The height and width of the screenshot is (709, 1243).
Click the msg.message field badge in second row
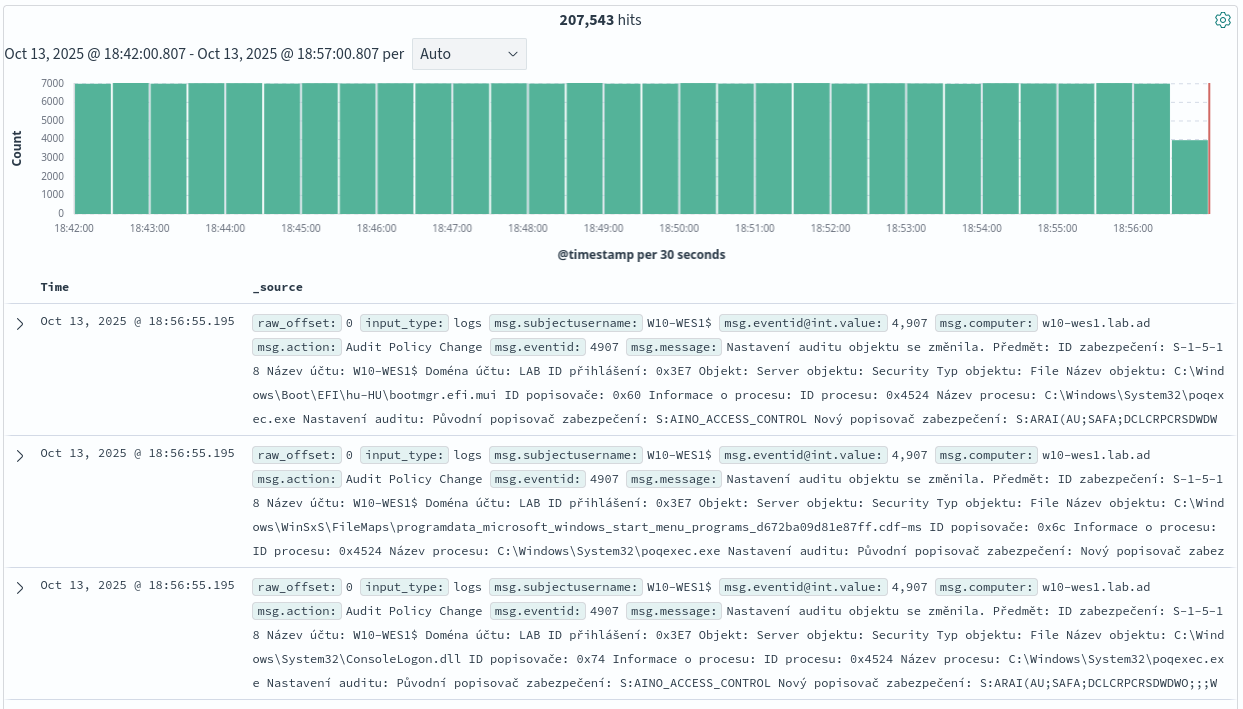pyautogui.click(x=674, y=479)
